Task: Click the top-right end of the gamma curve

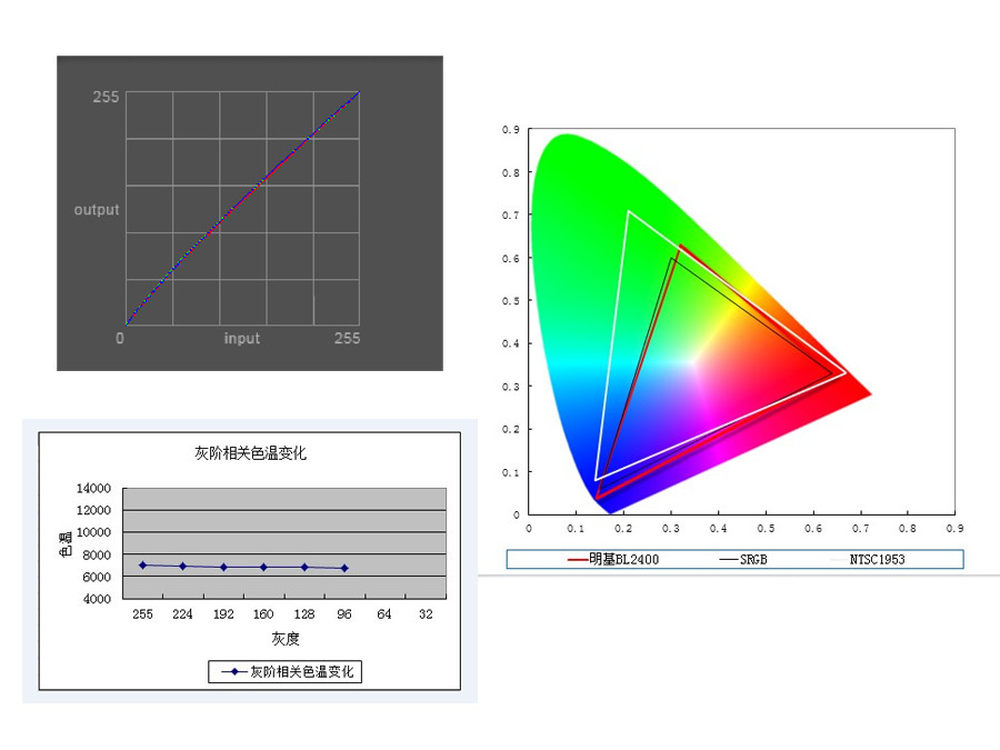Action: [x=358, y=93]
